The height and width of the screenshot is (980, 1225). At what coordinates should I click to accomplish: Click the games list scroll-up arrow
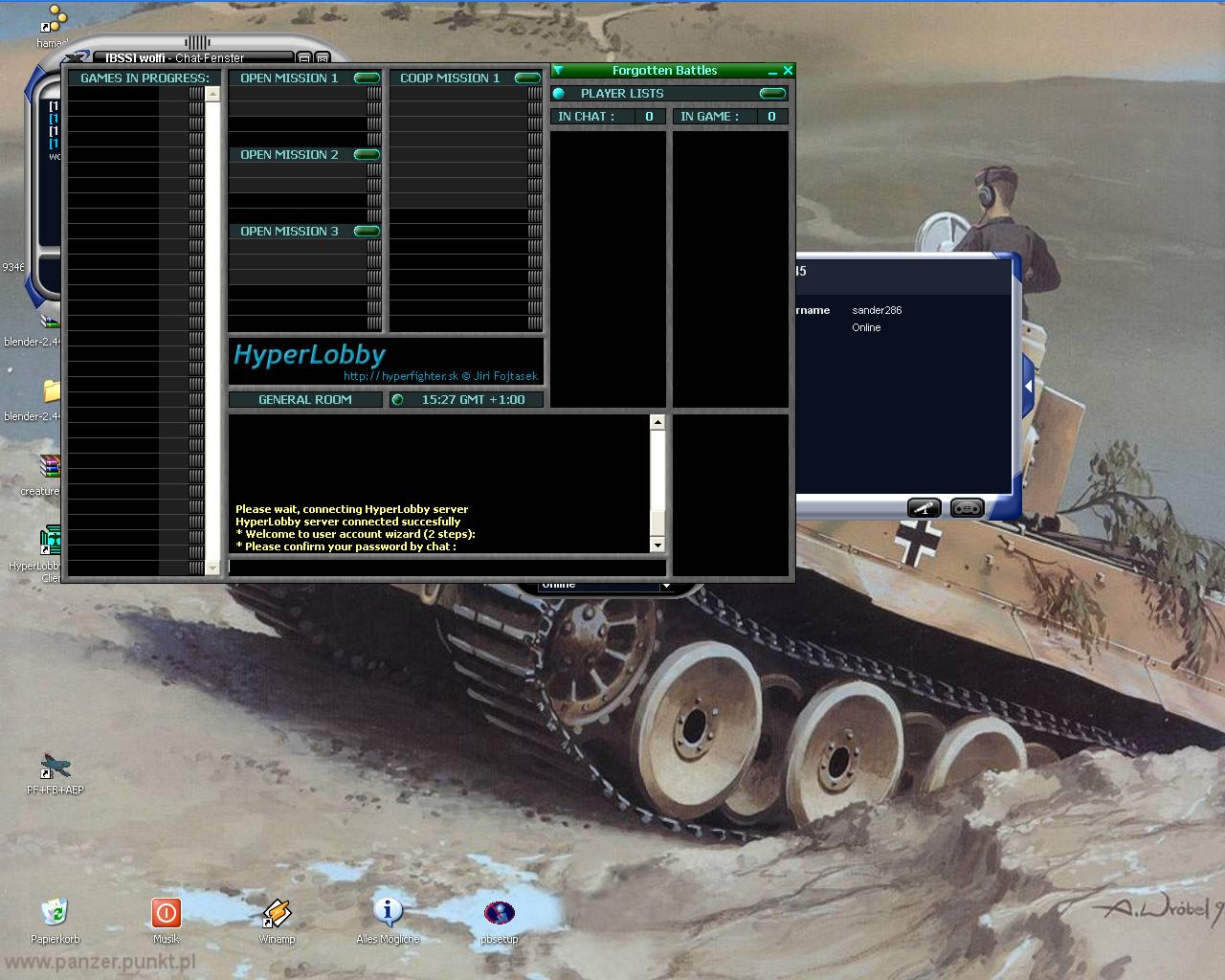pyautogui.click(x=212, y=94)
